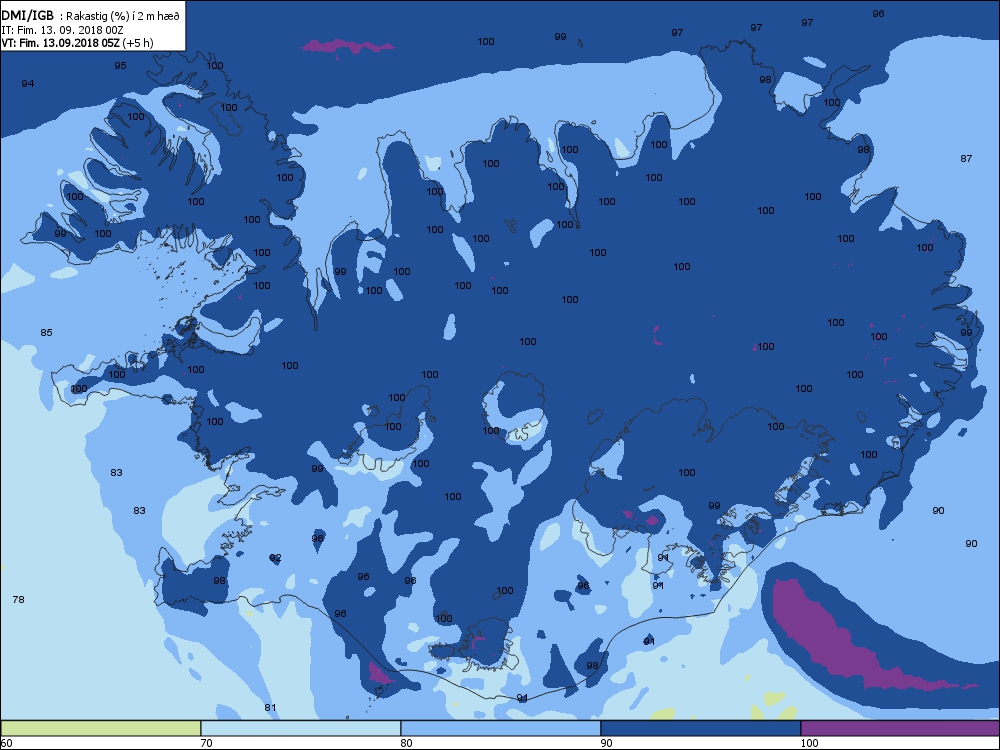Click the 'DMI/IGB' title text

(x=27, y=16)
